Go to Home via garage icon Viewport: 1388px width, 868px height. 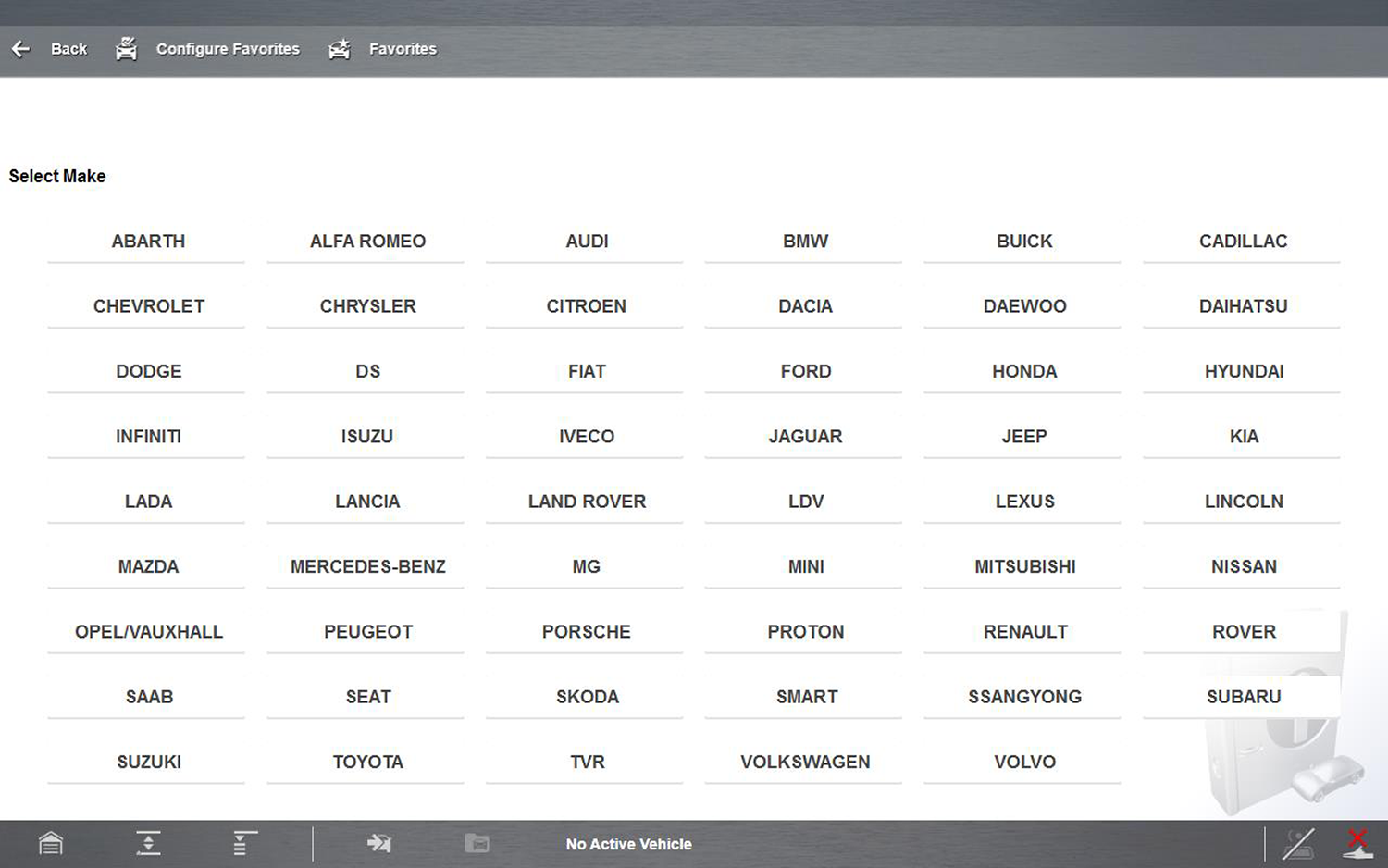(51, 843)
